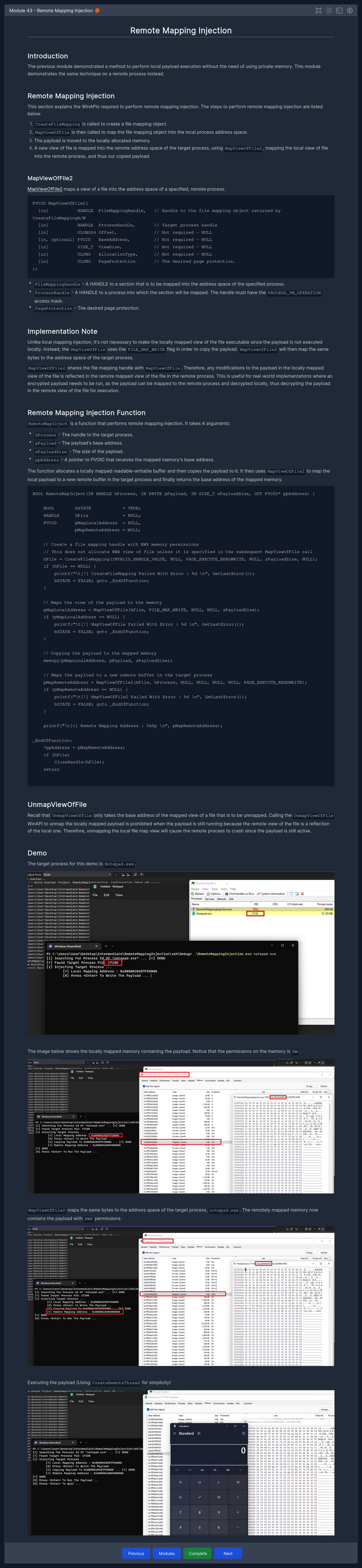The width and height of the screenshot is (362, 1568).
Task: Select the inline code 'CreateFileMapping' in step 1
Action: pyautogui.click(x=57, y=124)
